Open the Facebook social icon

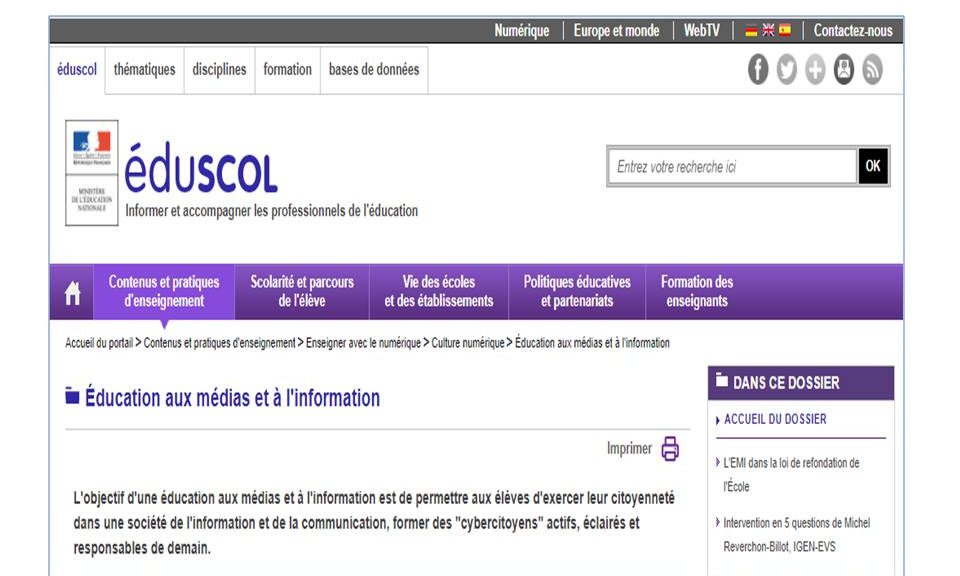758,69
